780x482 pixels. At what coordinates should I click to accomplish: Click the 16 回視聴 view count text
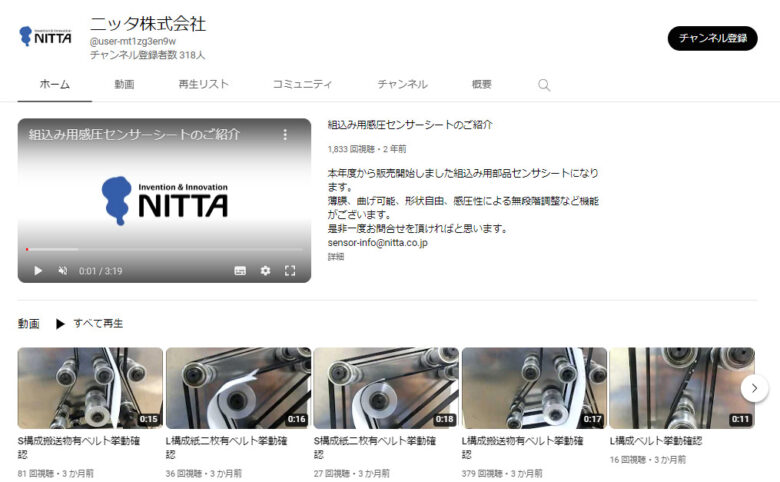click(628, 460)
